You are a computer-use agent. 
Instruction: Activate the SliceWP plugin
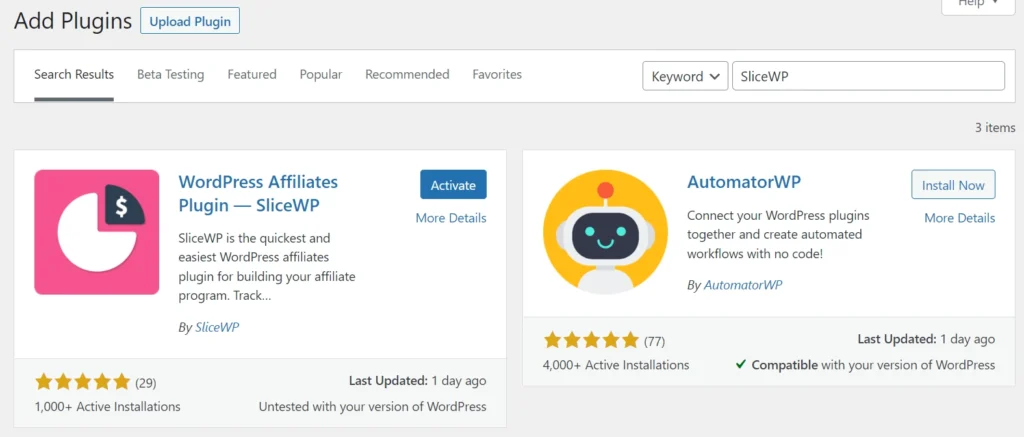pyautogui.click(x=453, y=185)
